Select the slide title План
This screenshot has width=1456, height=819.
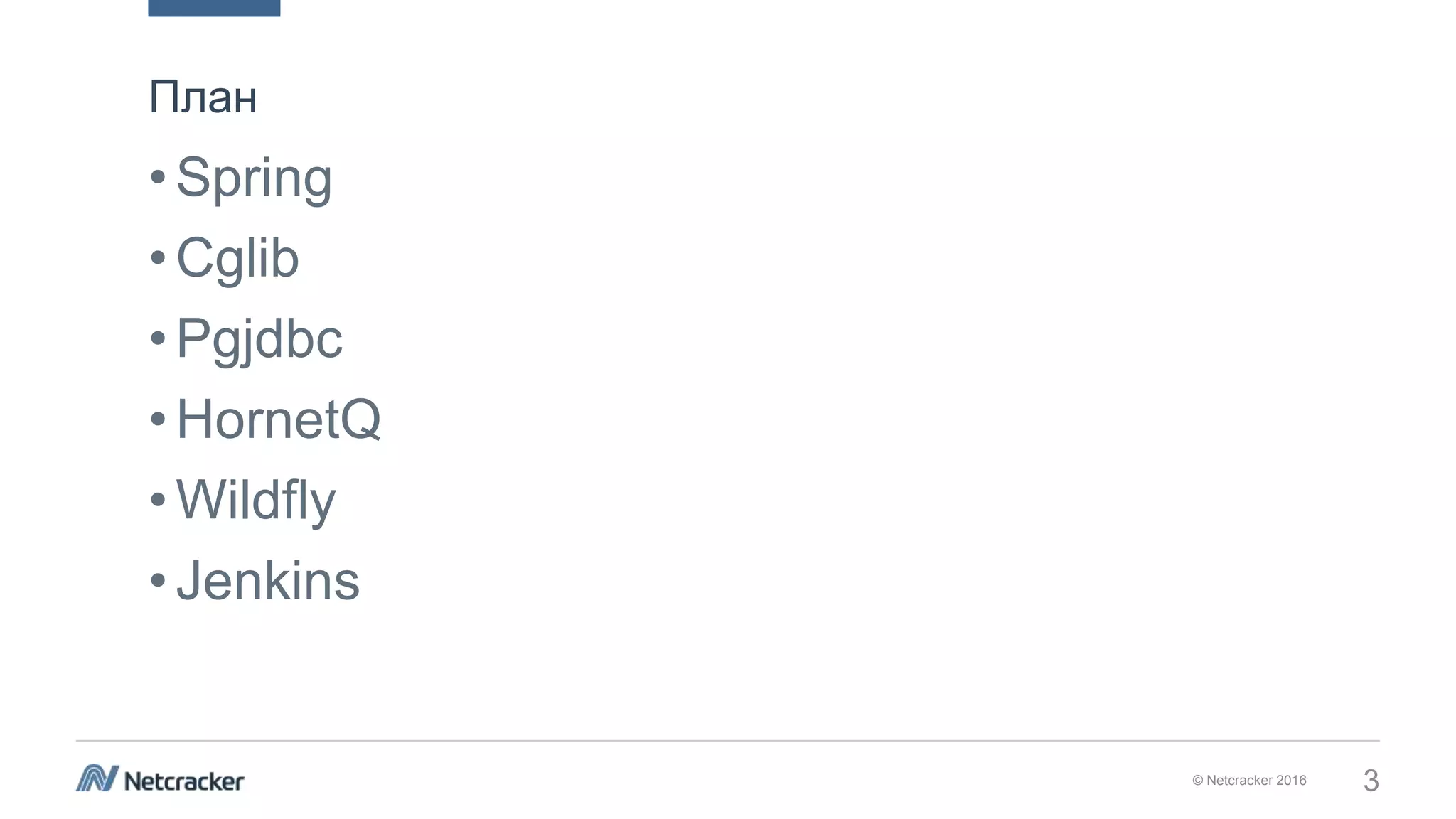click(x=203, y=97)
